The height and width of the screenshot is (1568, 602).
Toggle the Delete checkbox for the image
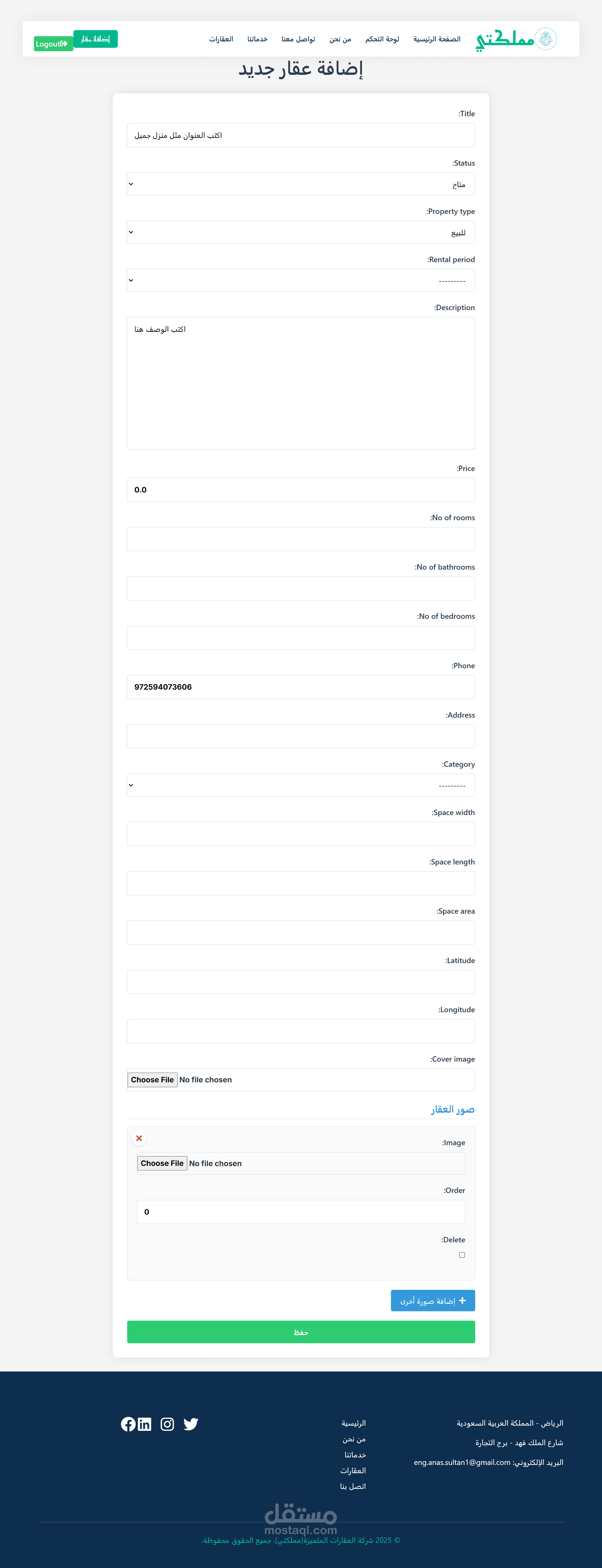(462, 1255)
